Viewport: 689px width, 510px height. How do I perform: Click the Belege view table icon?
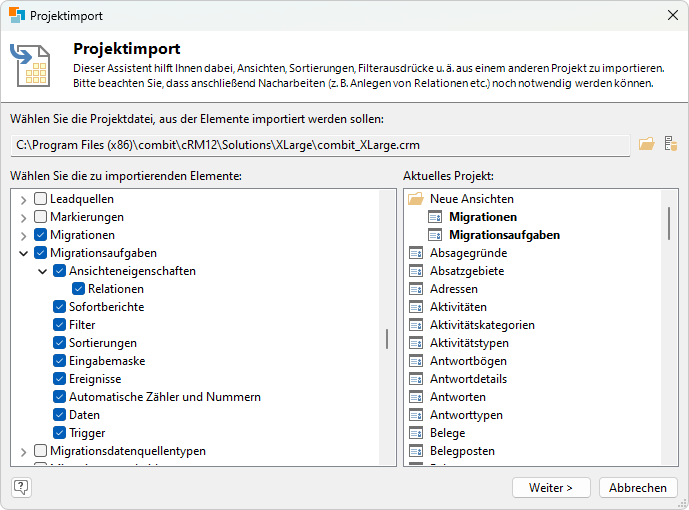tap(416, 433)
